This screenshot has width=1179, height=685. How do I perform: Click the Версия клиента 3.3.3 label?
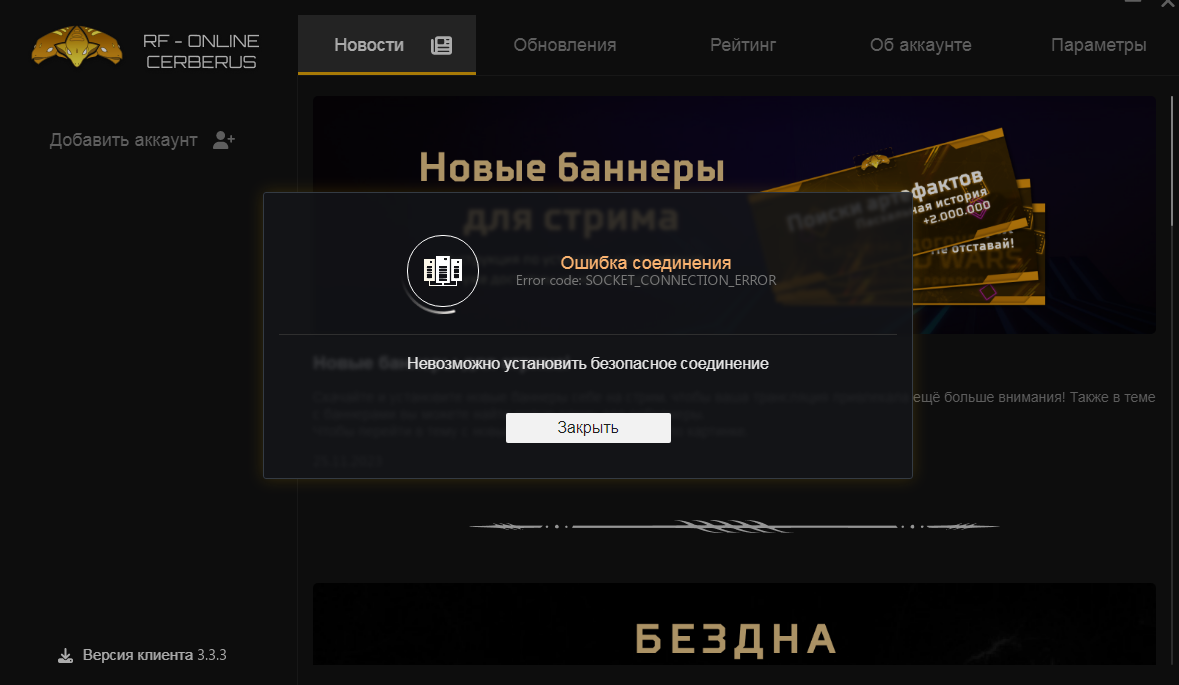[x=154, y=655]
